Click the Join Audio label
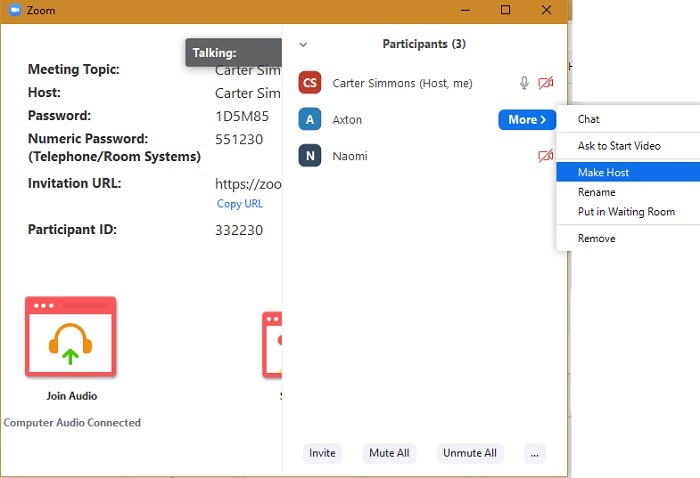 pyautogui.click(x=71, y=396)
